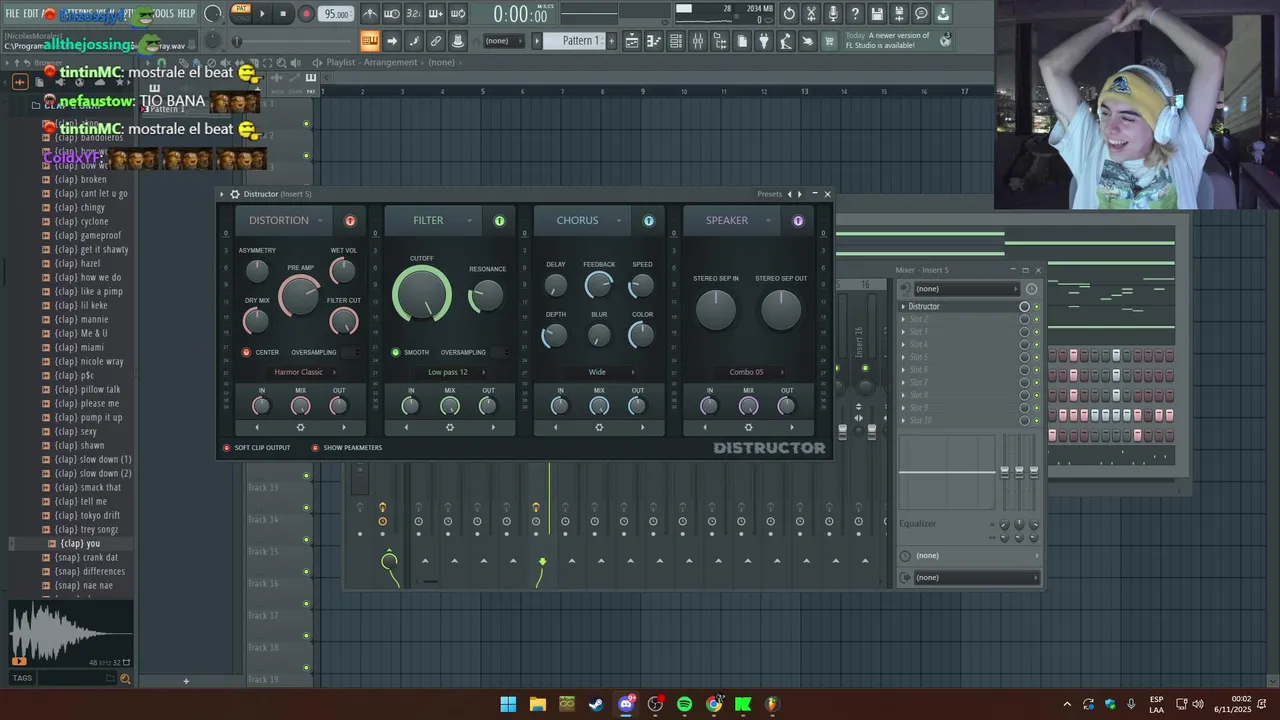Open the Mixer output (none) dropdown at bottom
Image resolution: width=1280 pixels, height=720 pixels.
[976, 577]
